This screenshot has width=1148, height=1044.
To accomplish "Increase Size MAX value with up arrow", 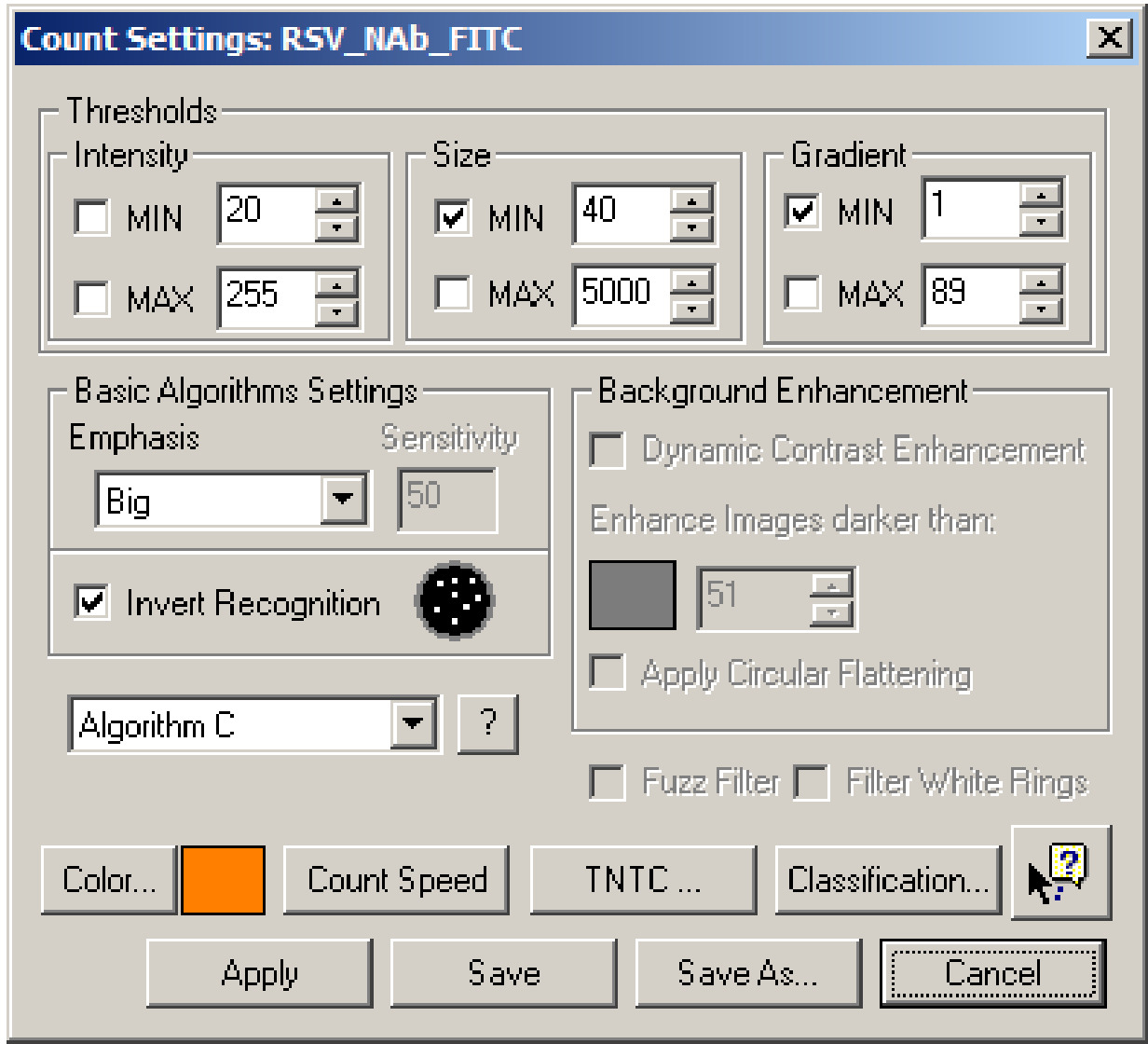I will 690,282.
